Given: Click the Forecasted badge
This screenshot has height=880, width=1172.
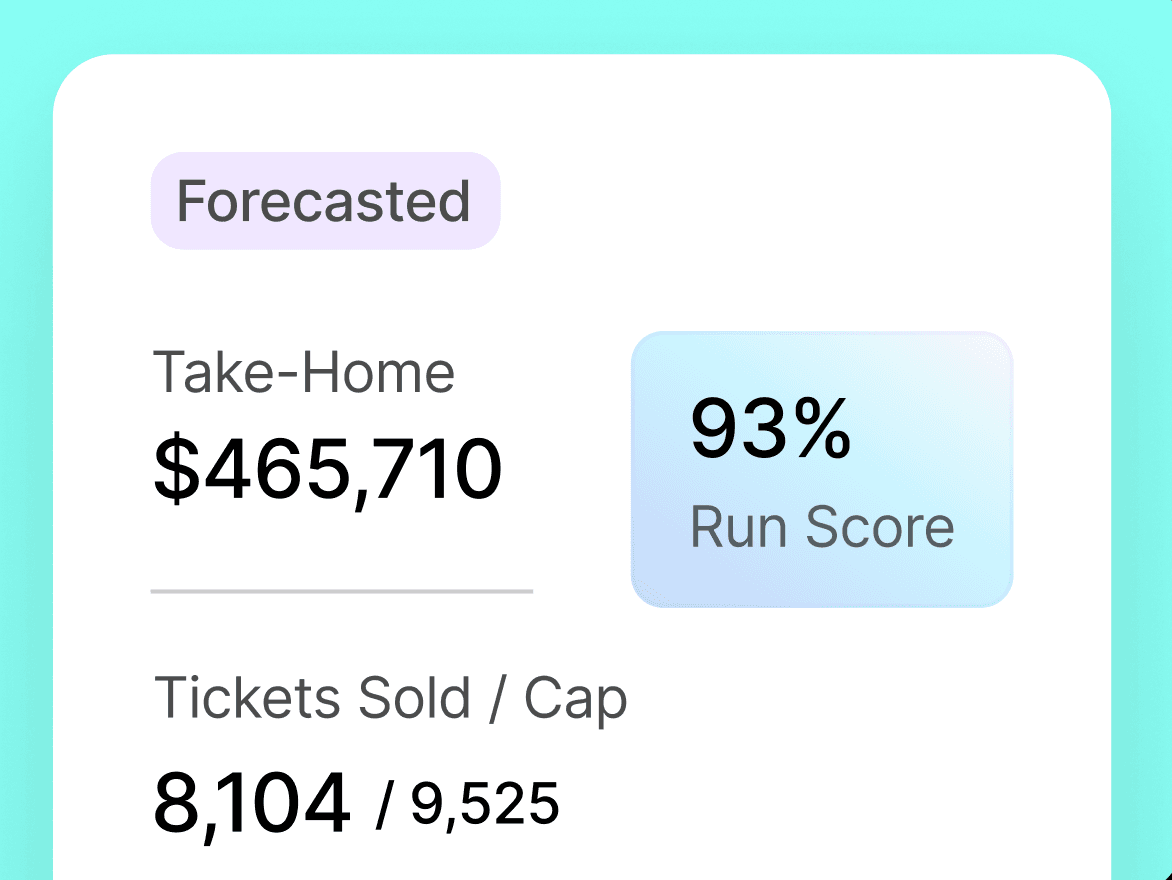Looking at the screenshot, I should [325, 201].
